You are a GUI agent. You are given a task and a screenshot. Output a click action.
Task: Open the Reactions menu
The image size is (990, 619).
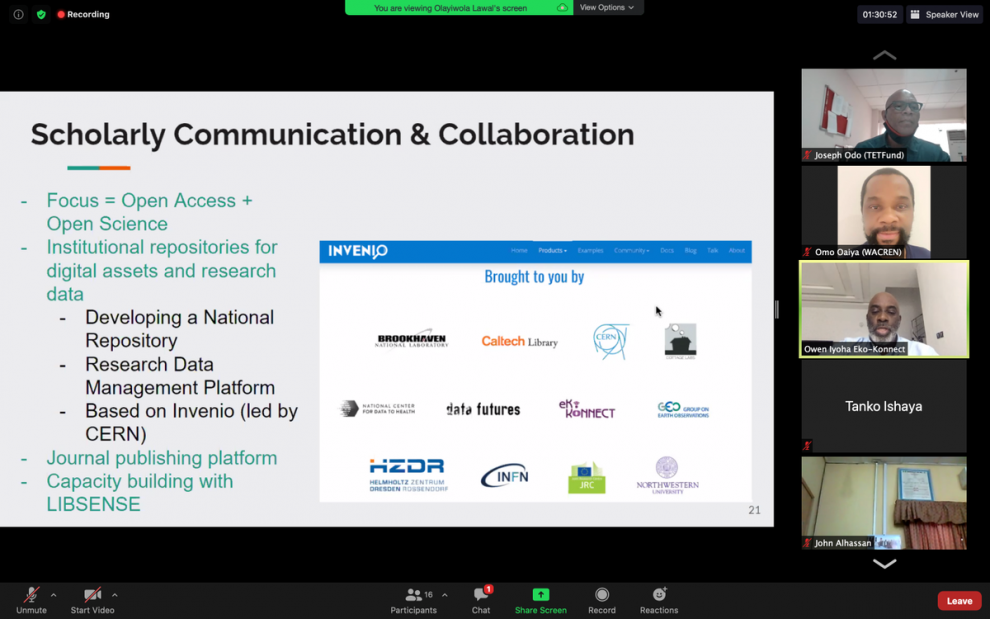click(x=659, y=595)
